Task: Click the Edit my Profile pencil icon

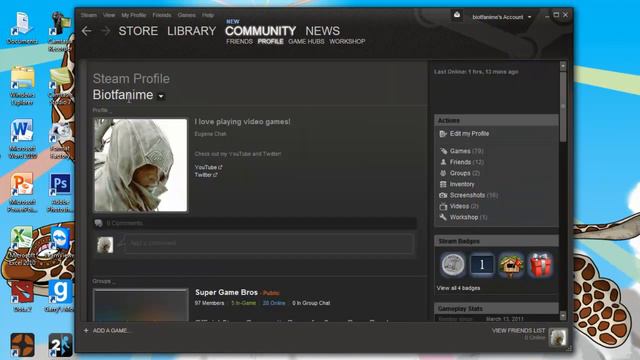Action: (x=443, y=133)
